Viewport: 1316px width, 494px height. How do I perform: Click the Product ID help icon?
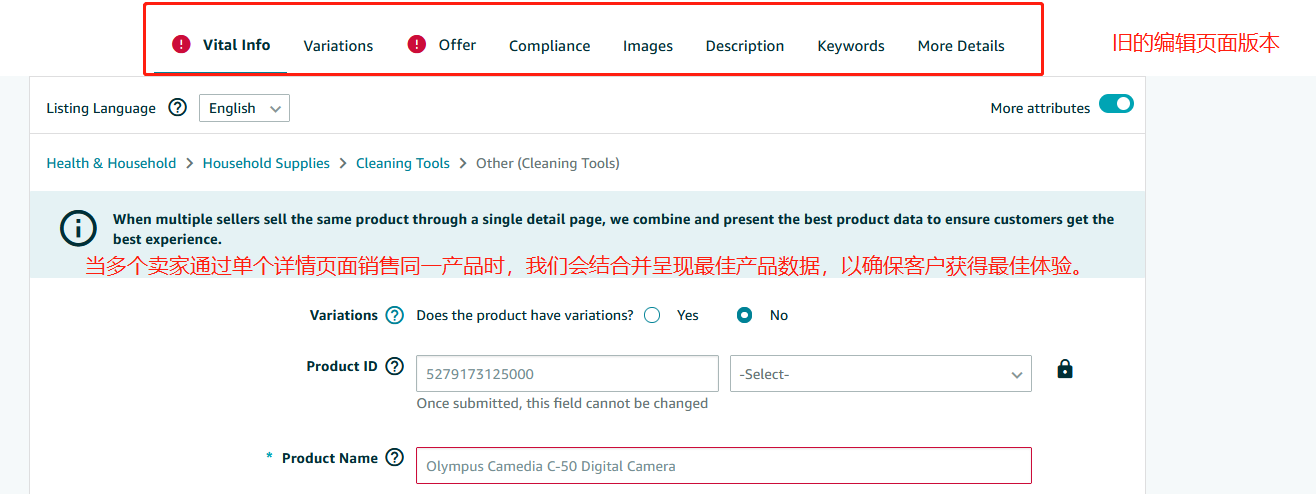(395, 367)
